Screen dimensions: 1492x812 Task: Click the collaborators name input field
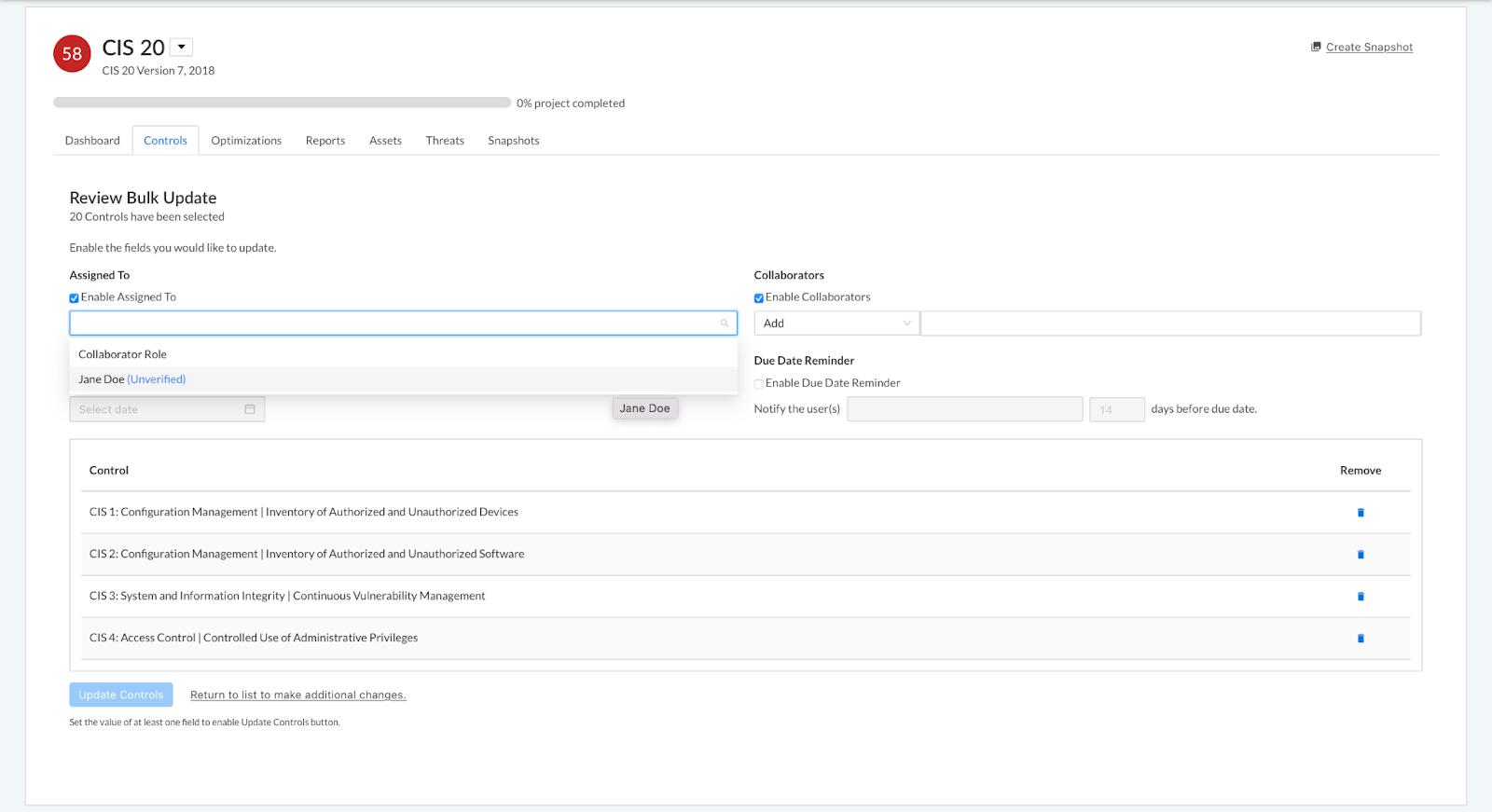[1170, 323]
